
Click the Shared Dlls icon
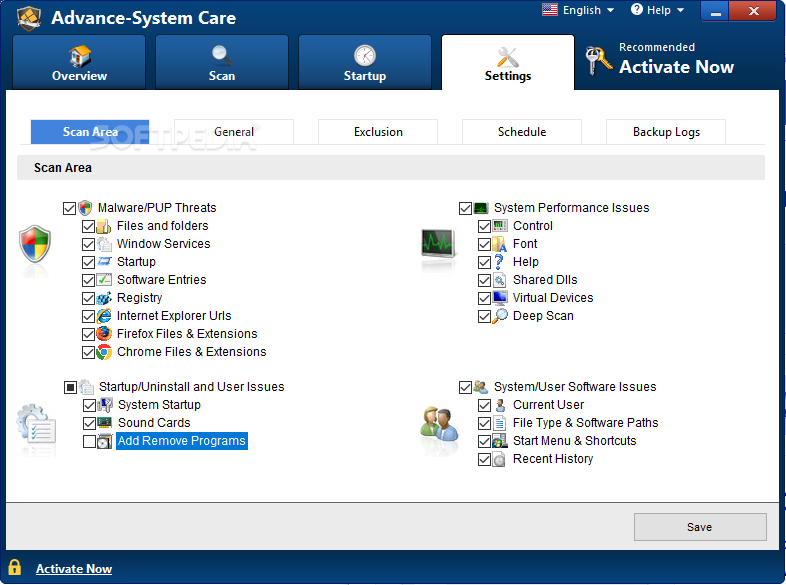pyautogui.click(x=500, y=280)
